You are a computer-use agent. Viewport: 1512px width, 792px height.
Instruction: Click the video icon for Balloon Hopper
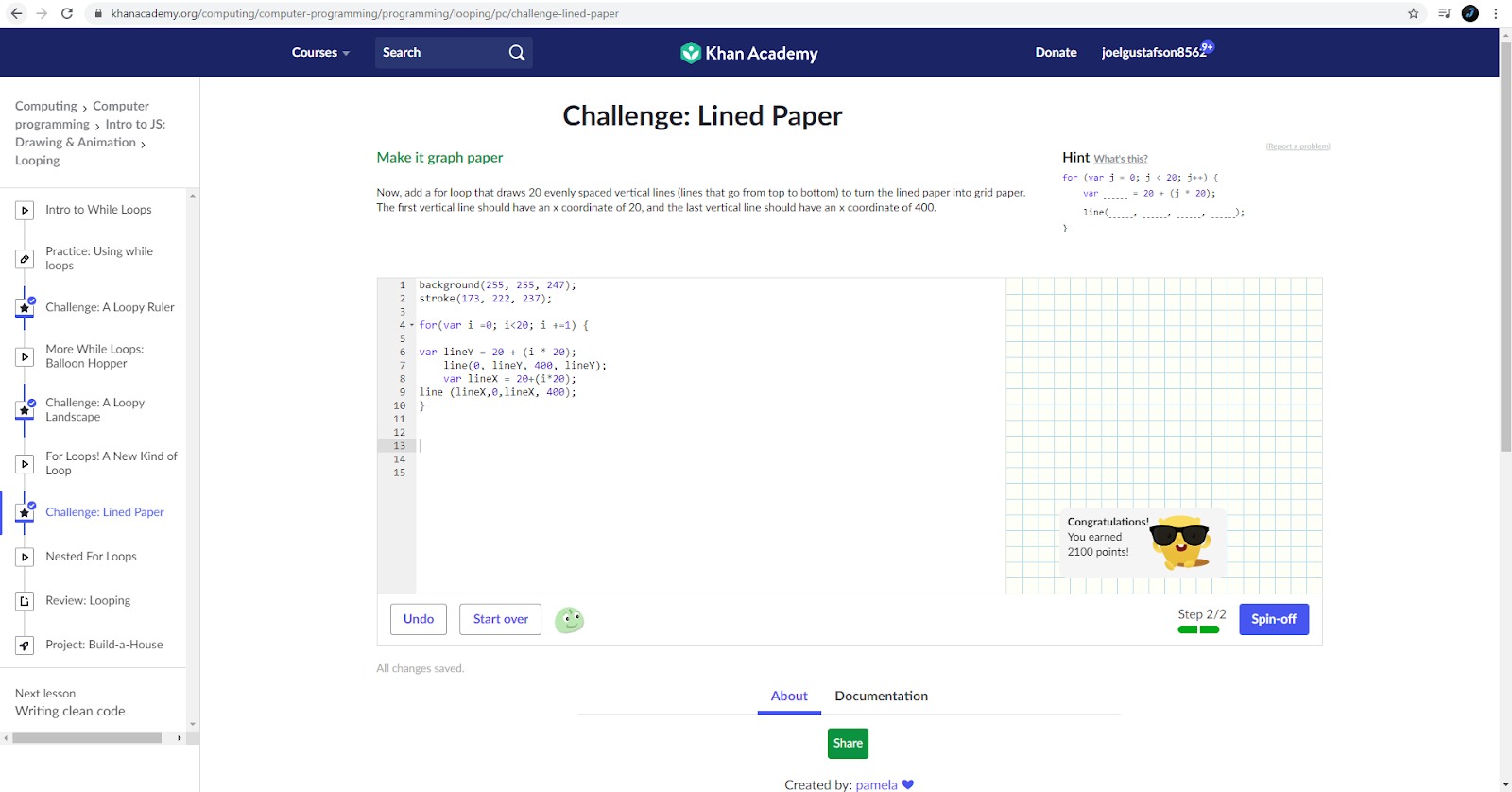click(x=25, y=356)
